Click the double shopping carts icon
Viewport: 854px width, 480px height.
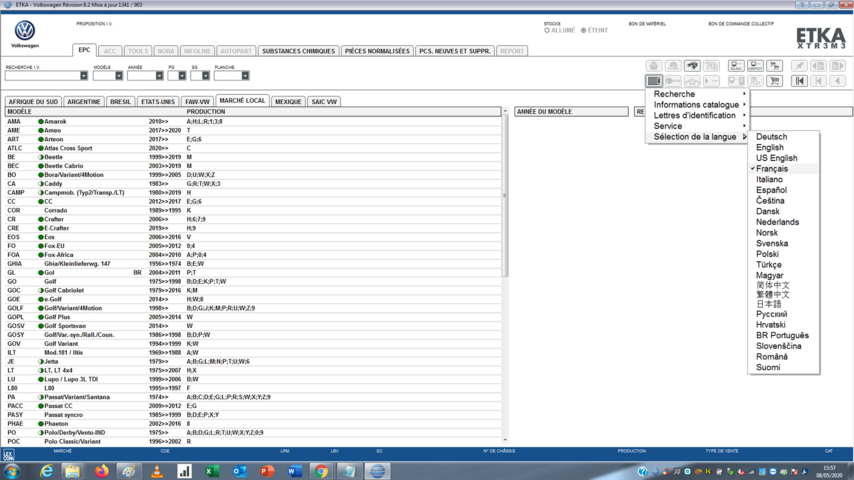(x=774, y=66)
